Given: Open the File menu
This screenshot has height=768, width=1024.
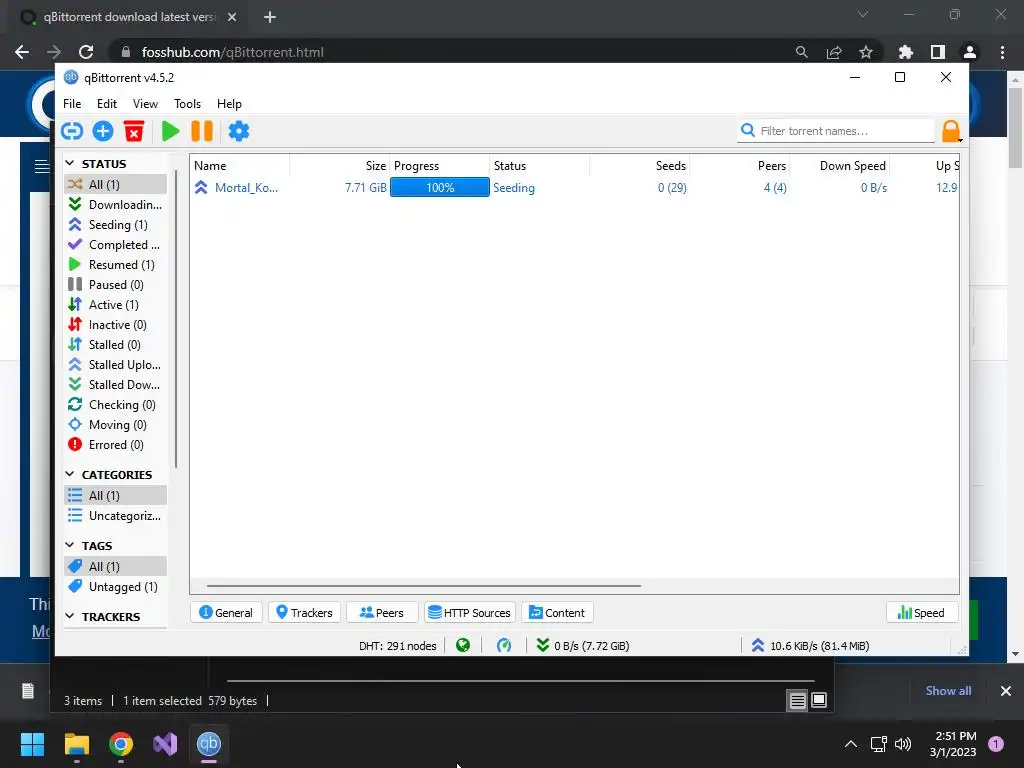Looking at the screenshot, I should pos(72,104).
